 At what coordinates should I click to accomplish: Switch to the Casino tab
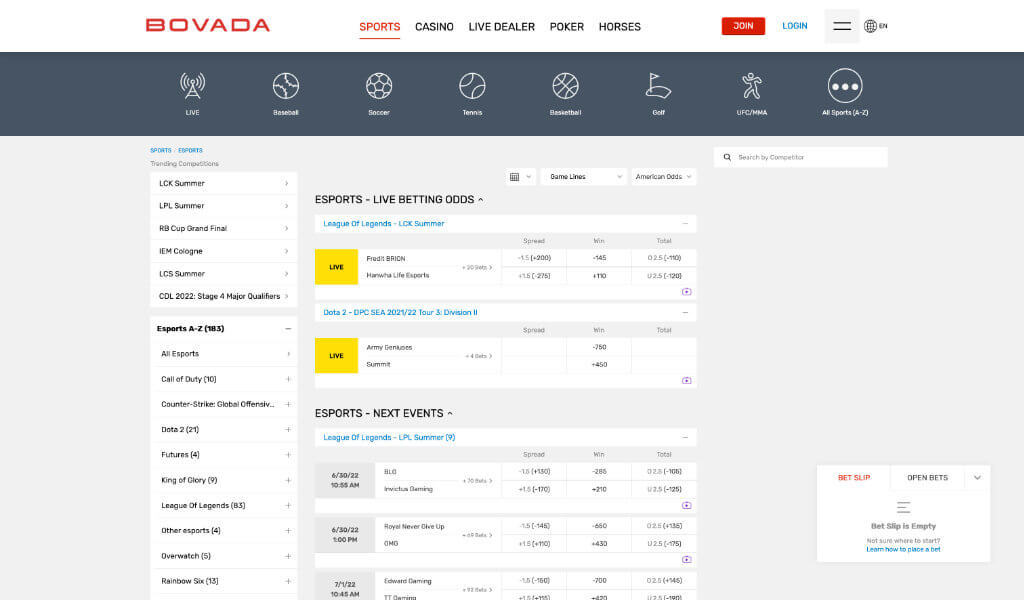[x=434, y=27]
